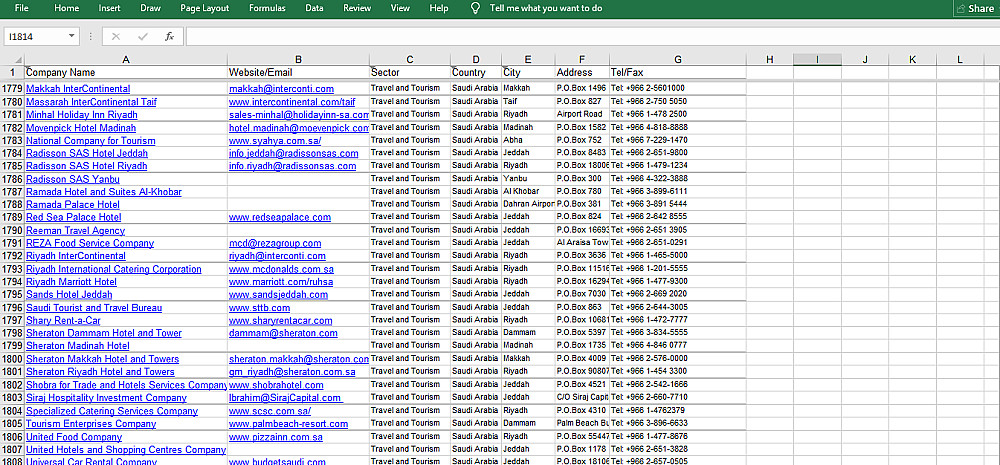Expand the Name Box dropdown arrow
This screenshot has height=465, width=1000.
coord(72,36)
